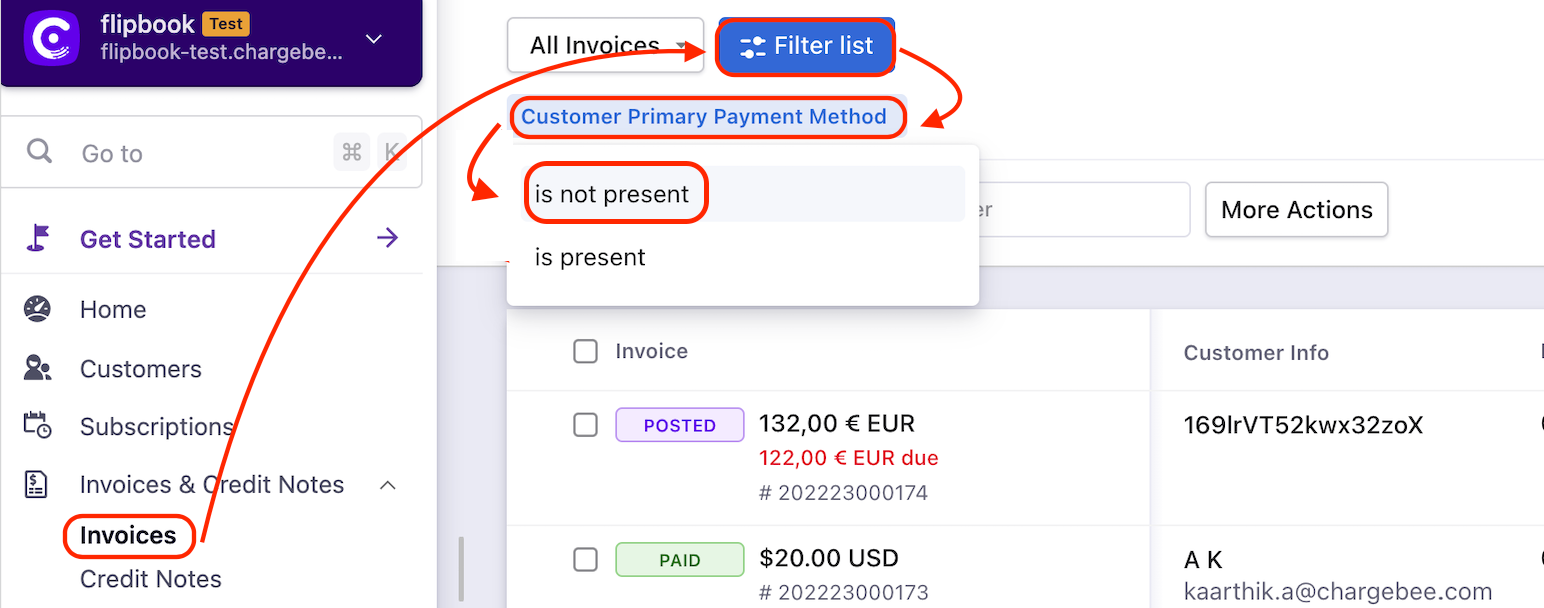Click the Customers people icon

(37, 368)
